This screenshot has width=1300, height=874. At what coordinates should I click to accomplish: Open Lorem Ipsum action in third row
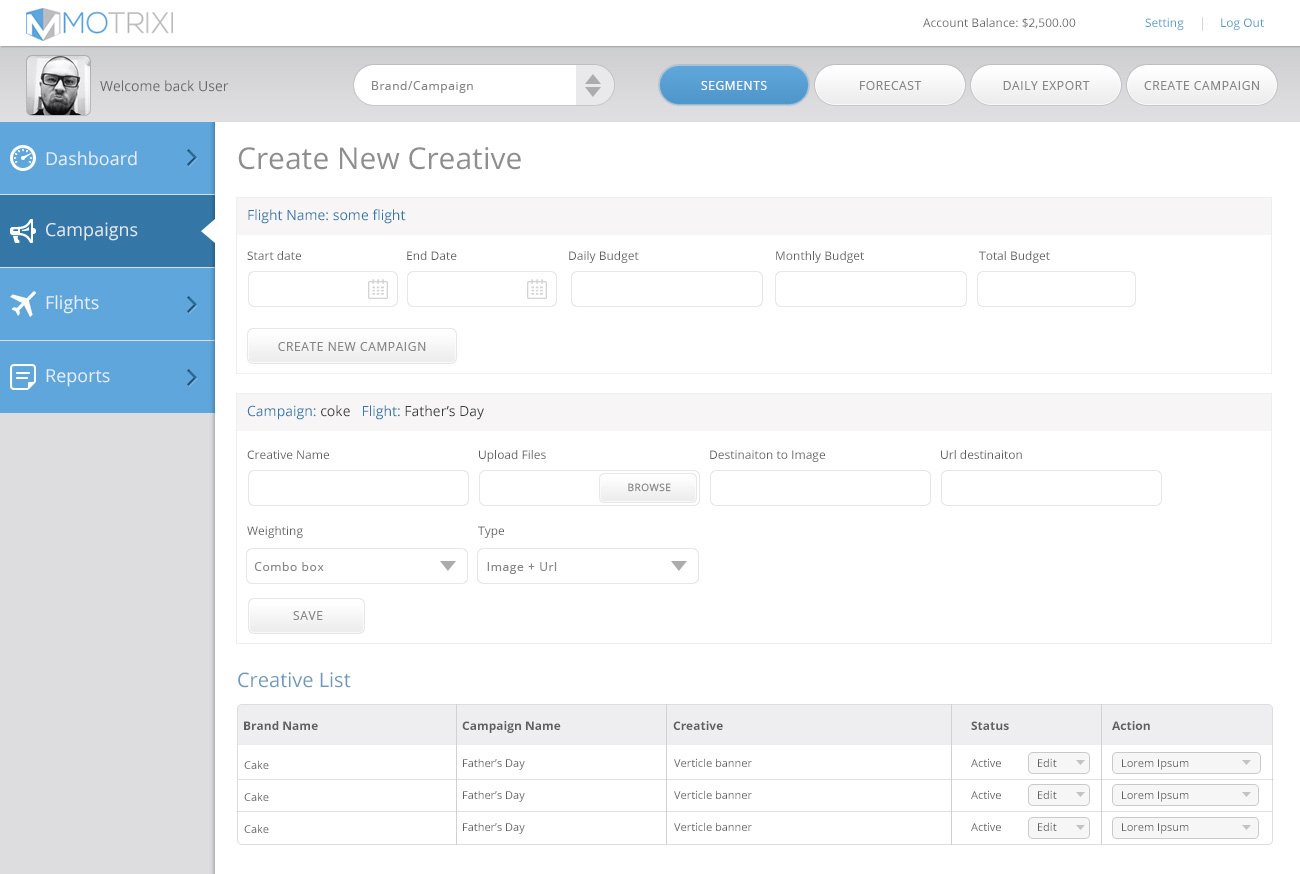(x=1186, y=827)
